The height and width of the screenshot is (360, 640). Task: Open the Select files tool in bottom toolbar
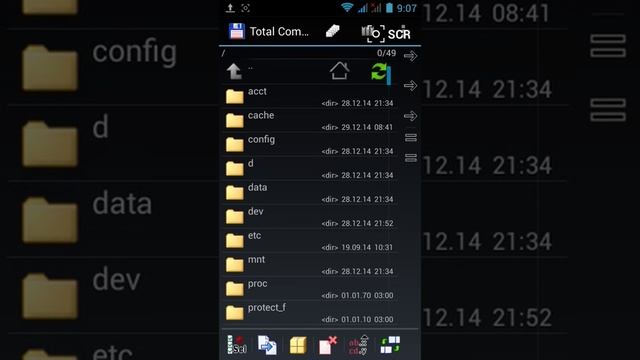point(237,345)
